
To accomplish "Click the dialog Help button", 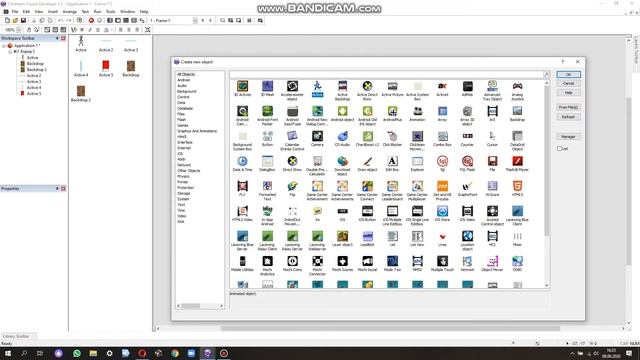I will click(x=568, y=93).
